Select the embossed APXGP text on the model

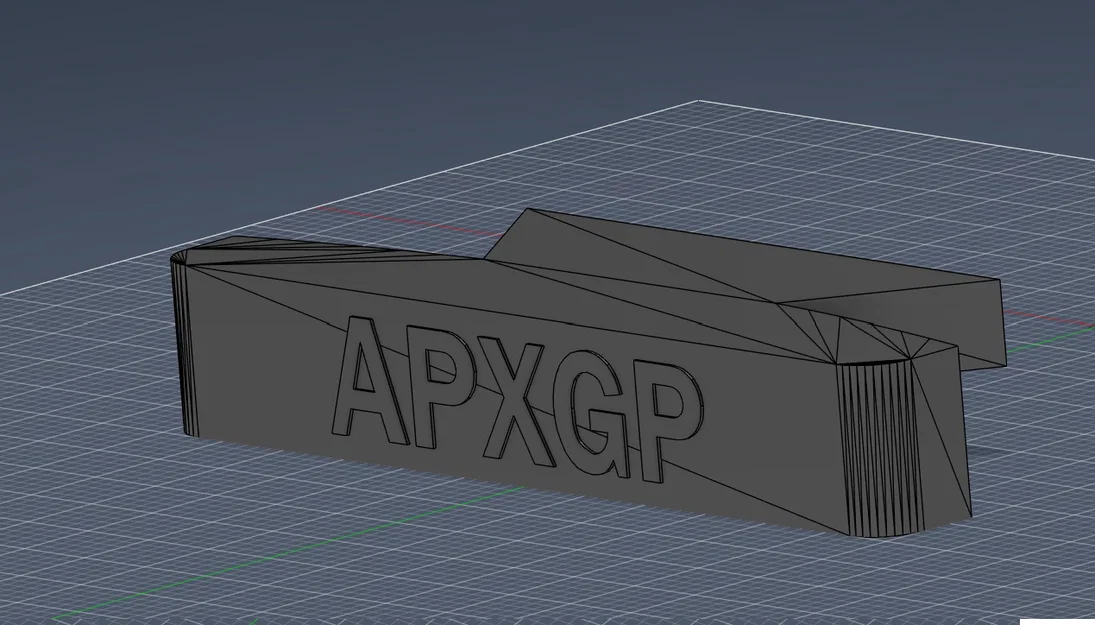click(x=517, y=399)
